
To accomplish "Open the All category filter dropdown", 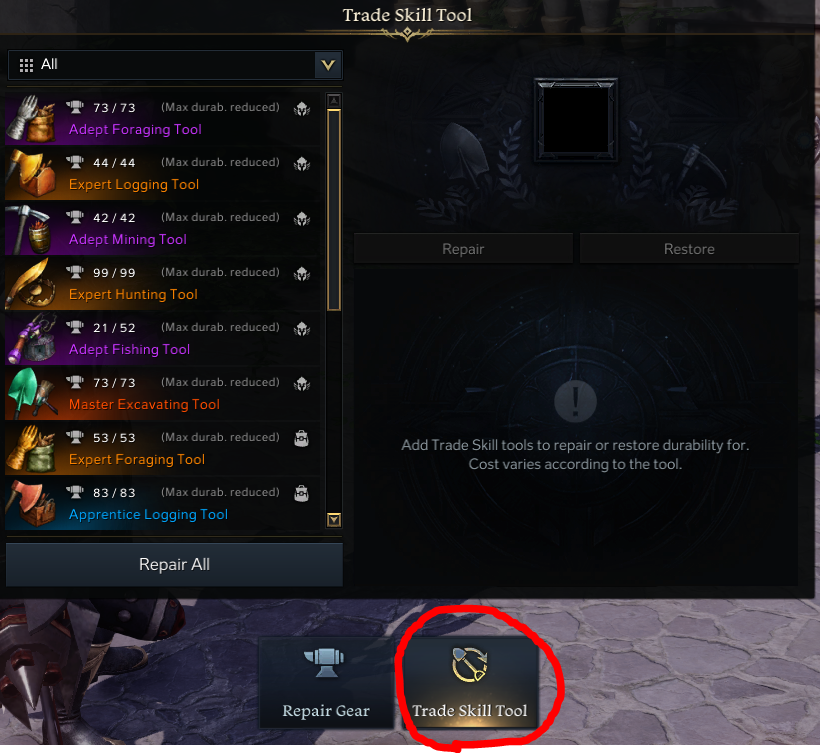I will [x=175, y=65].
